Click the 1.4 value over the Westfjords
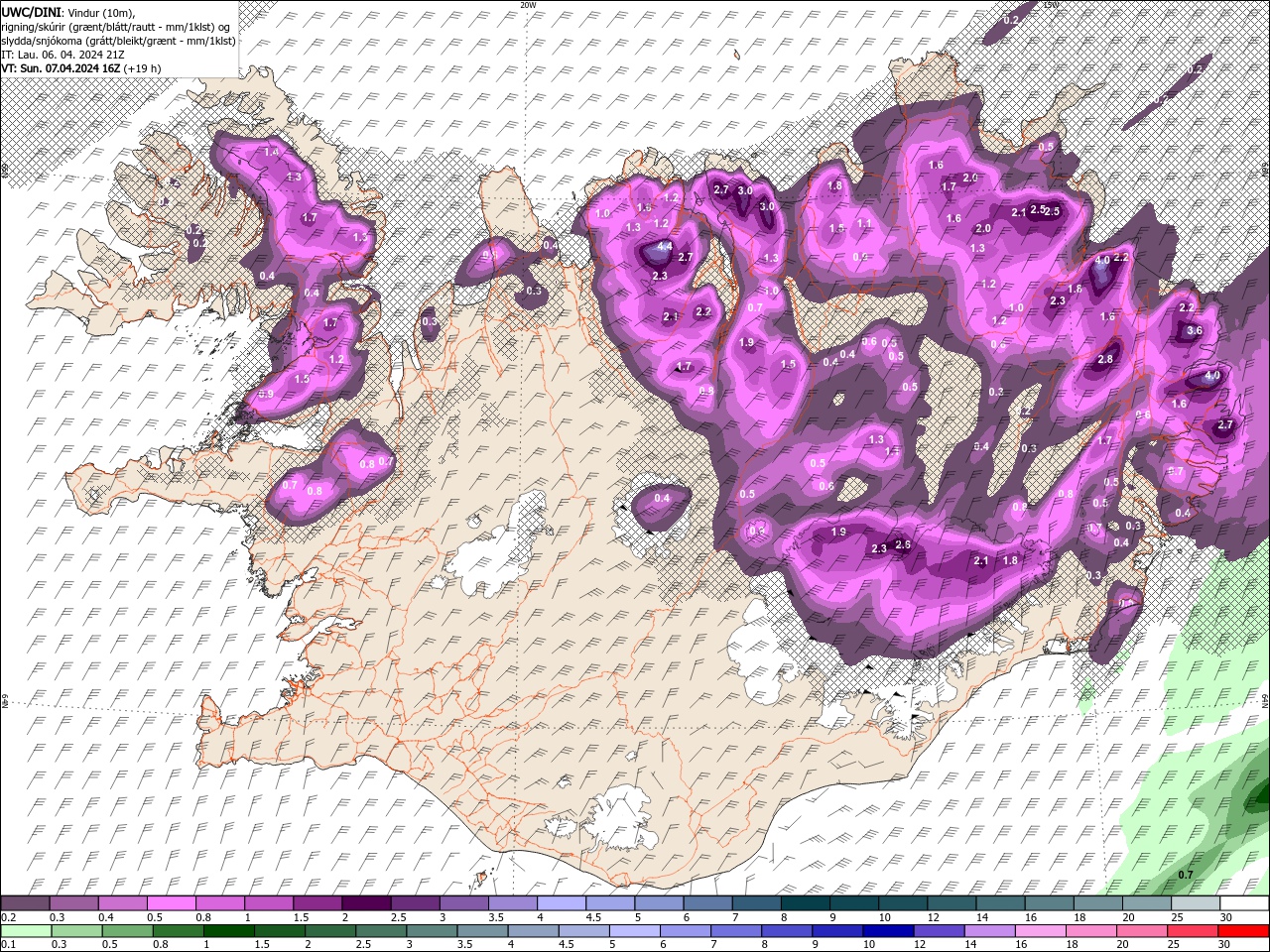This screenshot has height=952, width=1270. tap(272, 152)
